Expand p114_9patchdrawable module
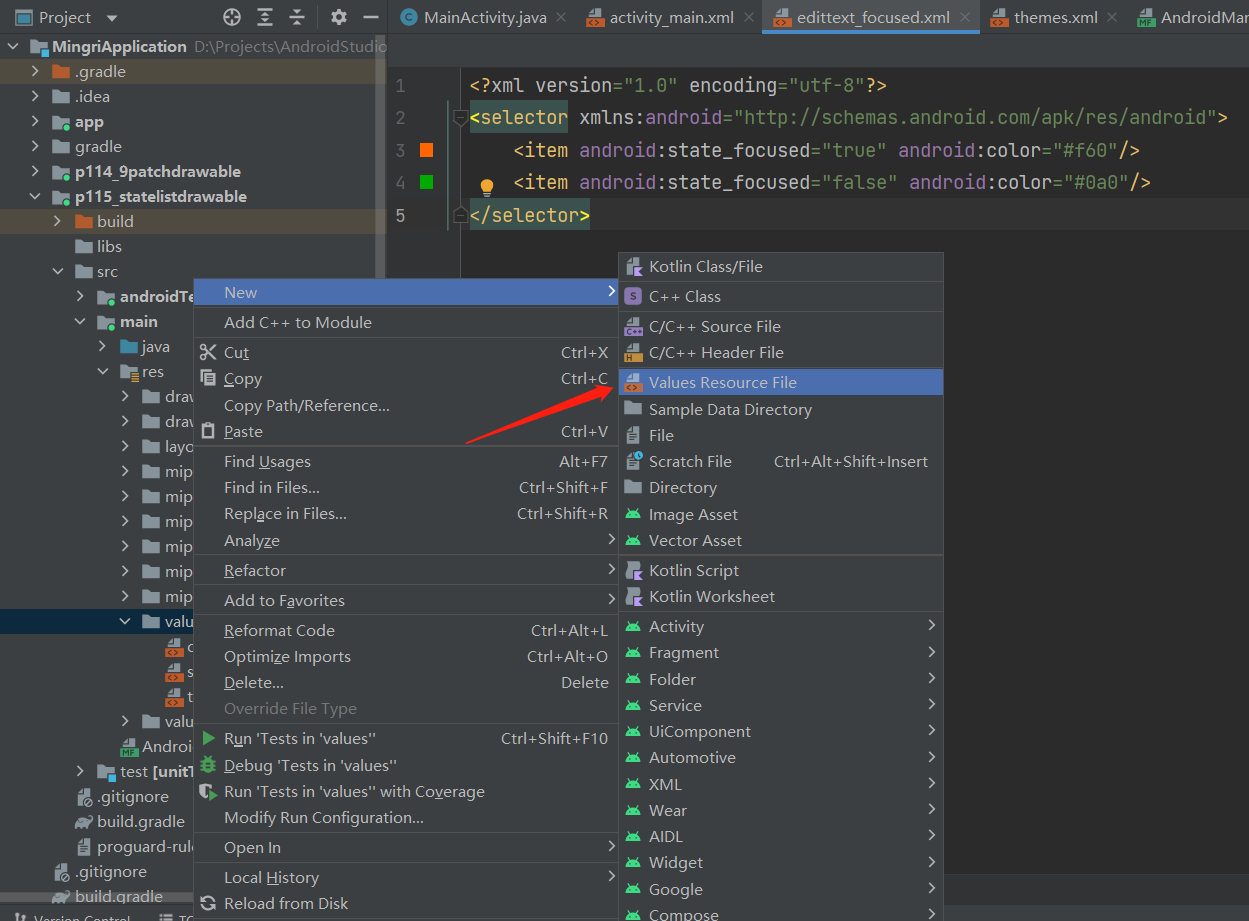This screenshot has width=1249, height=921. pyautogui.click(x=35, y=171)
